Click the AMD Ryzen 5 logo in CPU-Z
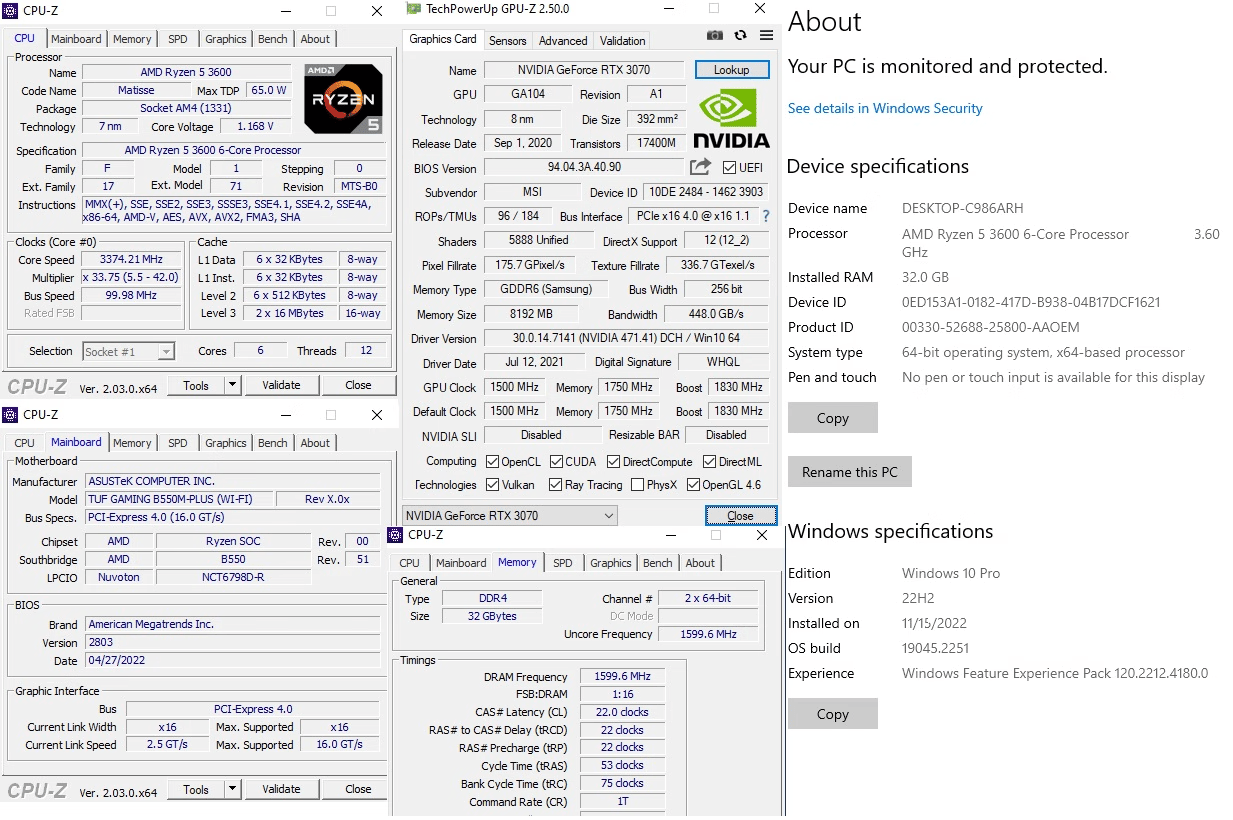 pyautogui.click(x=343, y=99)
